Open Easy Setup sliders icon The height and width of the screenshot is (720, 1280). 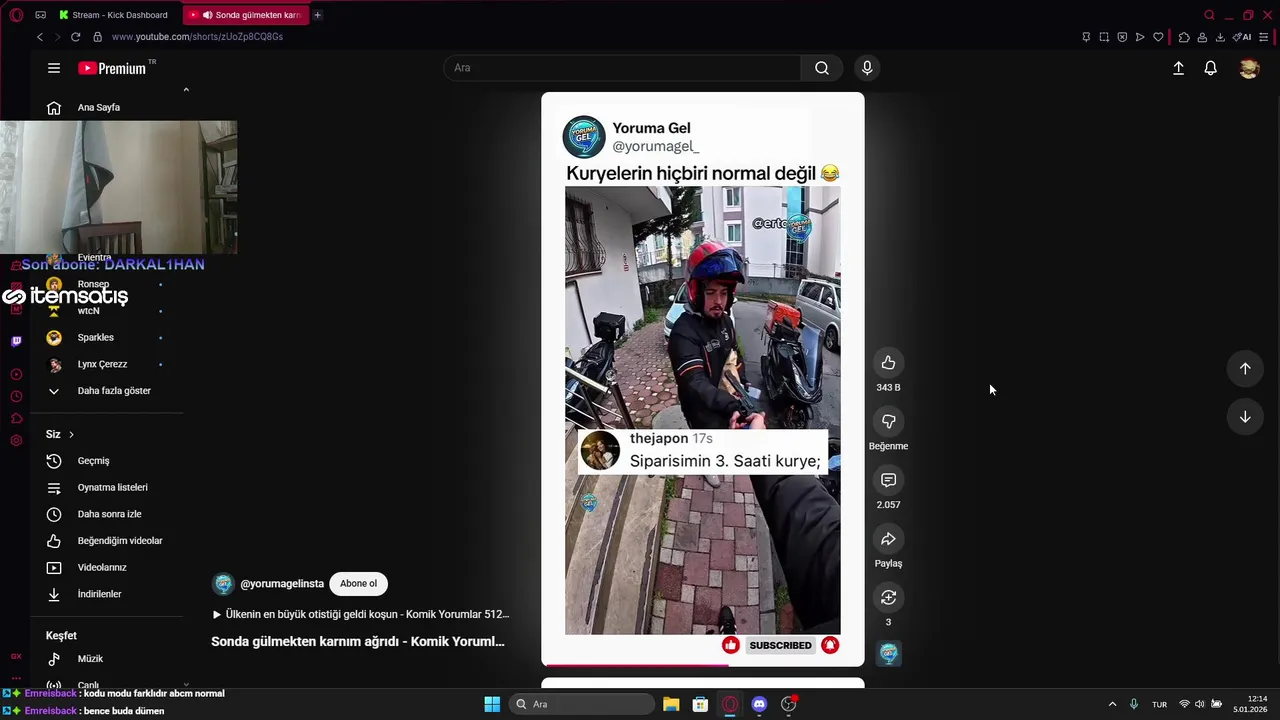pos(1264,37)
